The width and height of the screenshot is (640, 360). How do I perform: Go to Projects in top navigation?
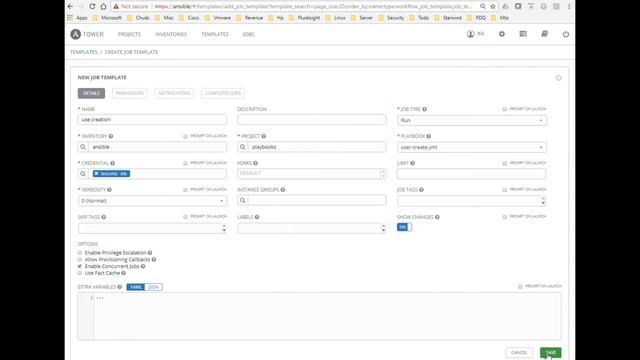pos(129,34)
